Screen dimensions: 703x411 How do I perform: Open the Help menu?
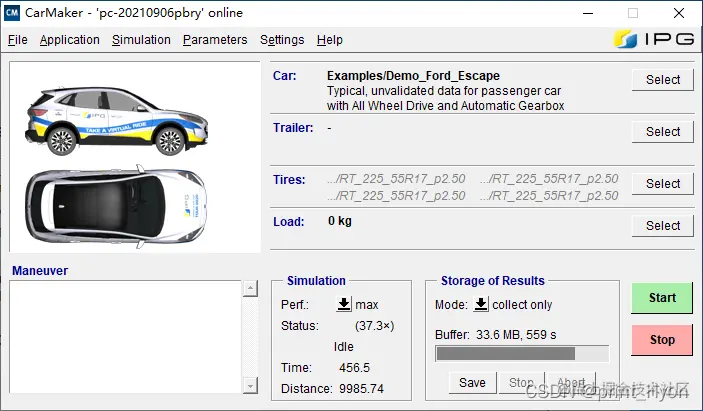(x=330, y=40)
